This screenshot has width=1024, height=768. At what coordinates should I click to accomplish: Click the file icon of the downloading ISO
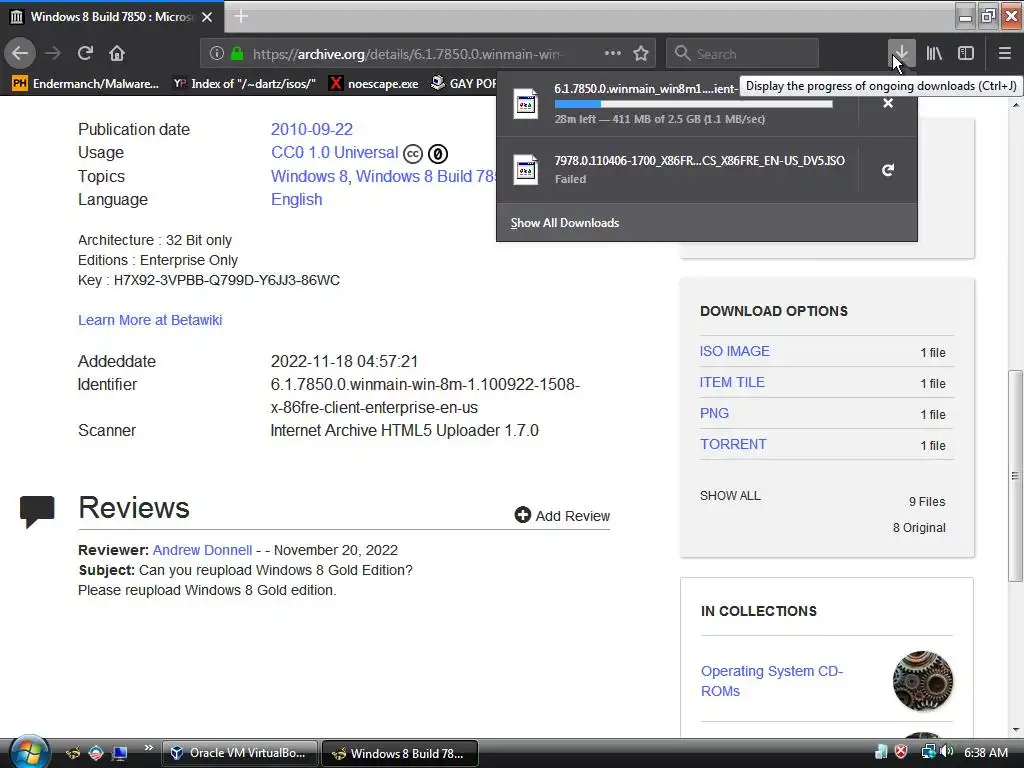click(526, 103)
